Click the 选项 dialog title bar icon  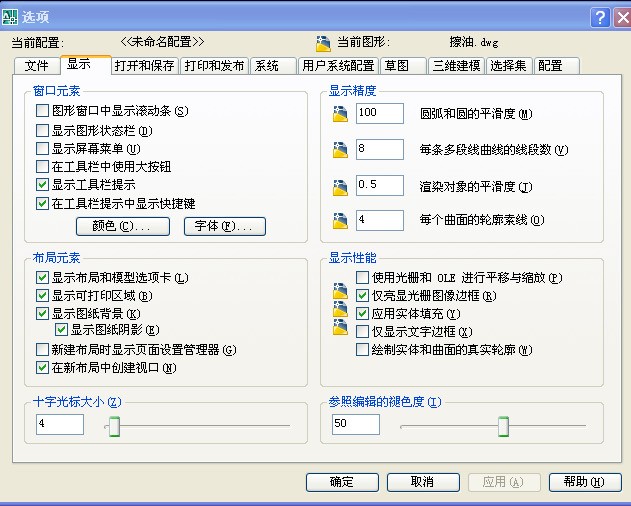point(10,17)
